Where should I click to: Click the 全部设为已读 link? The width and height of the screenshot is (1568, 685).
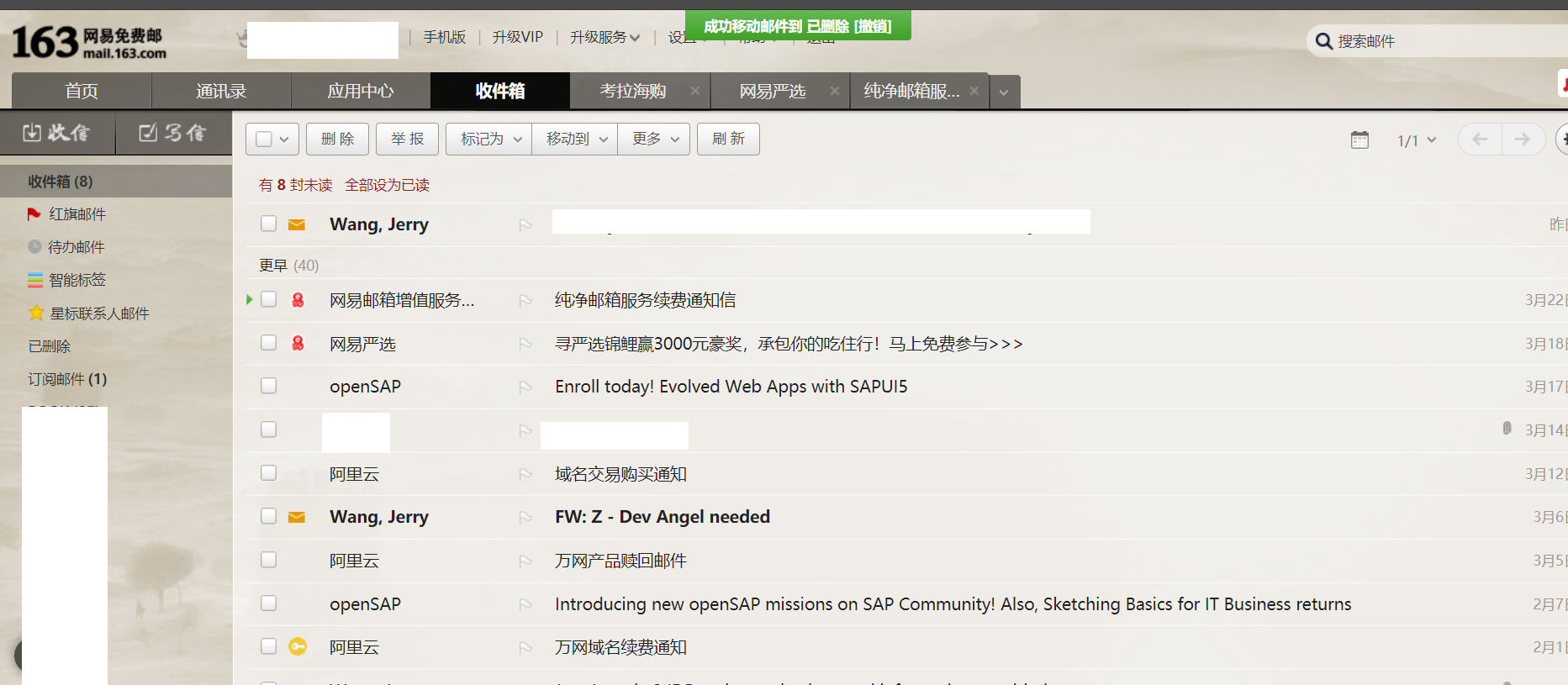[x=387, y=185]
